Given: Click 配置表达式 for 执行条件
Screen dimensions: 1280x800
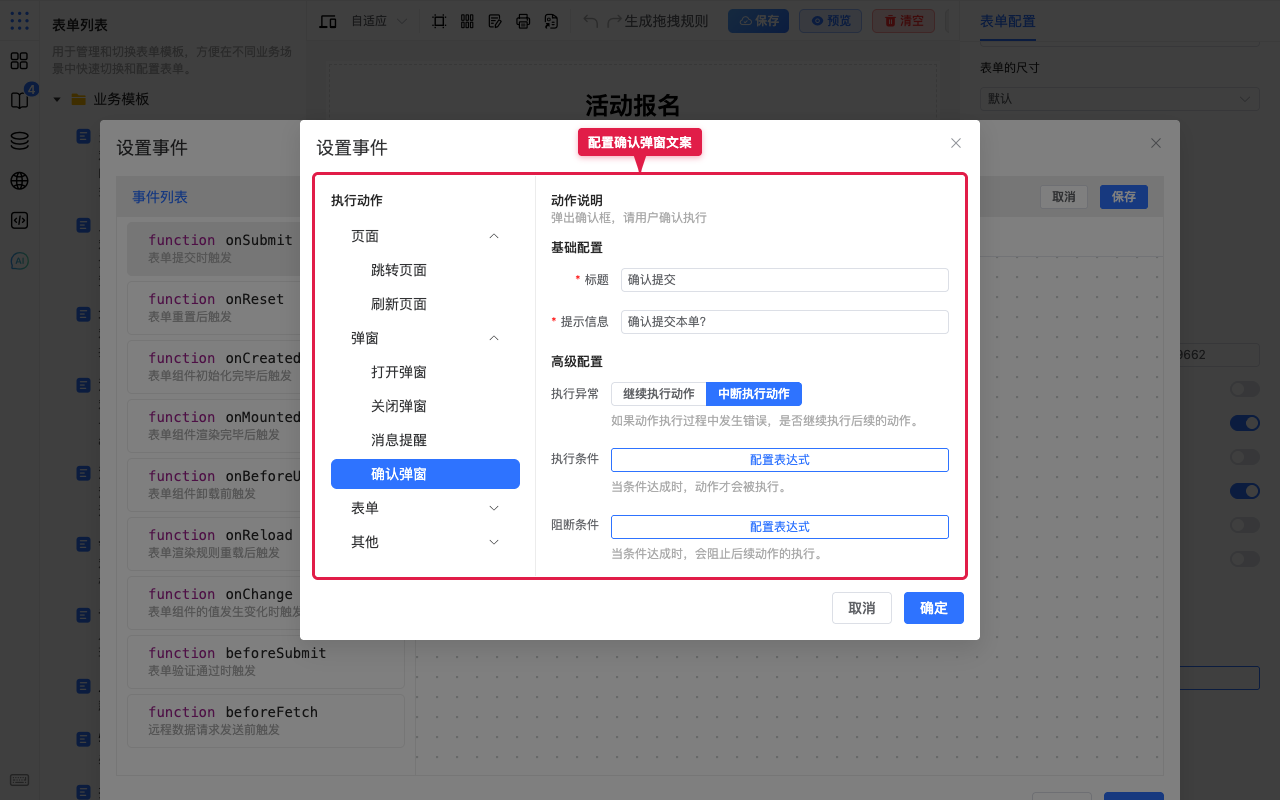Looking at the screenshot, I should [x=780, y=460].
